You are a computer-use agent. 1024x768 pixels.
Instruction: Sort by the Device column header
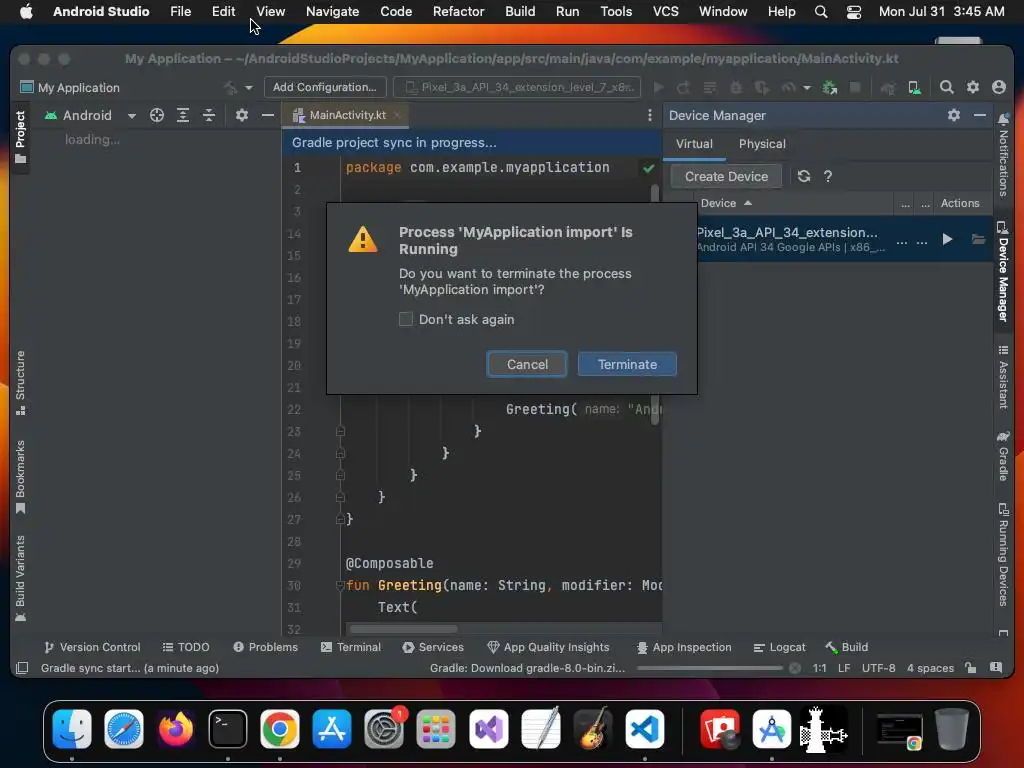pos(726,203)
